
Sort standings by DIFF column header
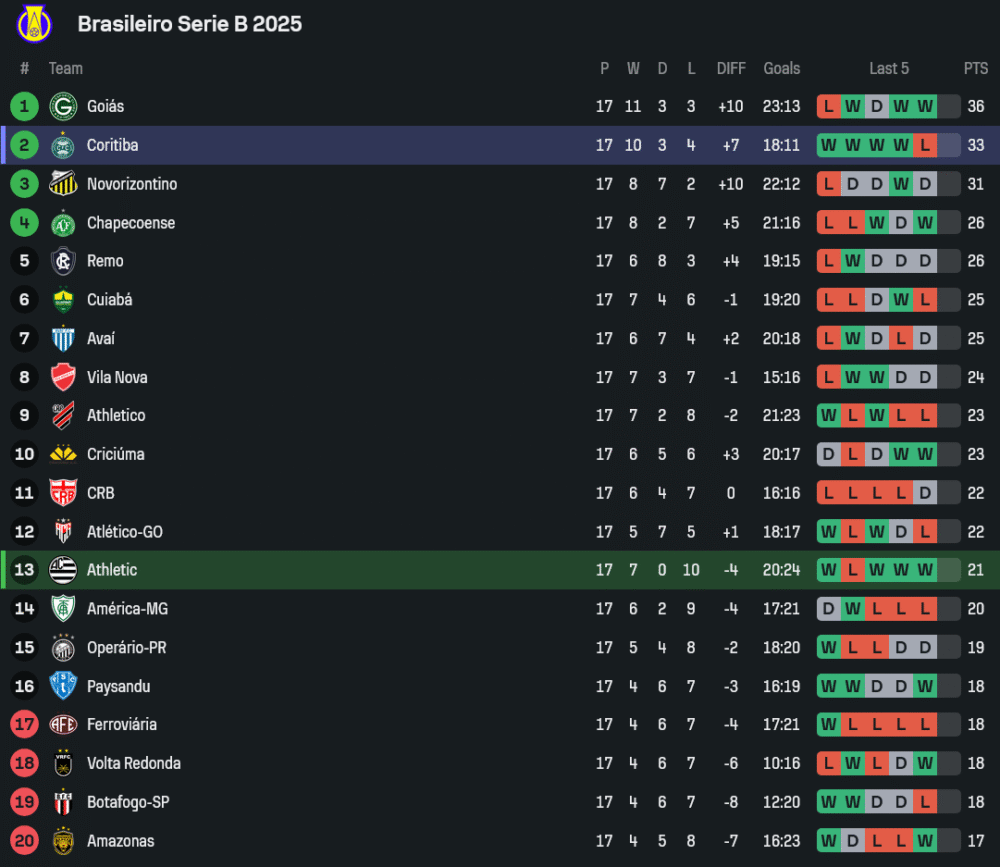pos(731,68)
